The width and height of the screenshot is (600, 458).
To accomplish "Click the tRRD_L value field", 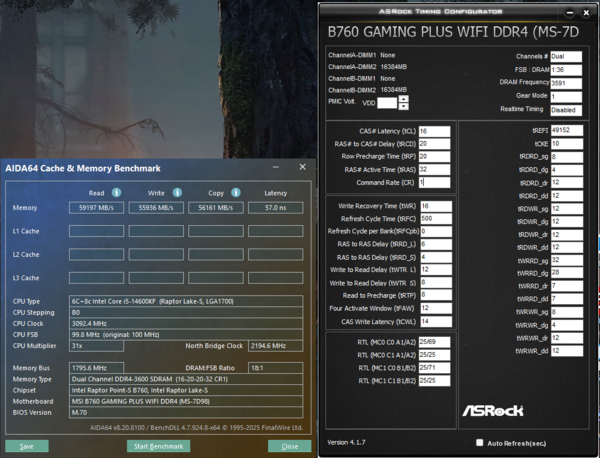I will [x=436, y=244].
